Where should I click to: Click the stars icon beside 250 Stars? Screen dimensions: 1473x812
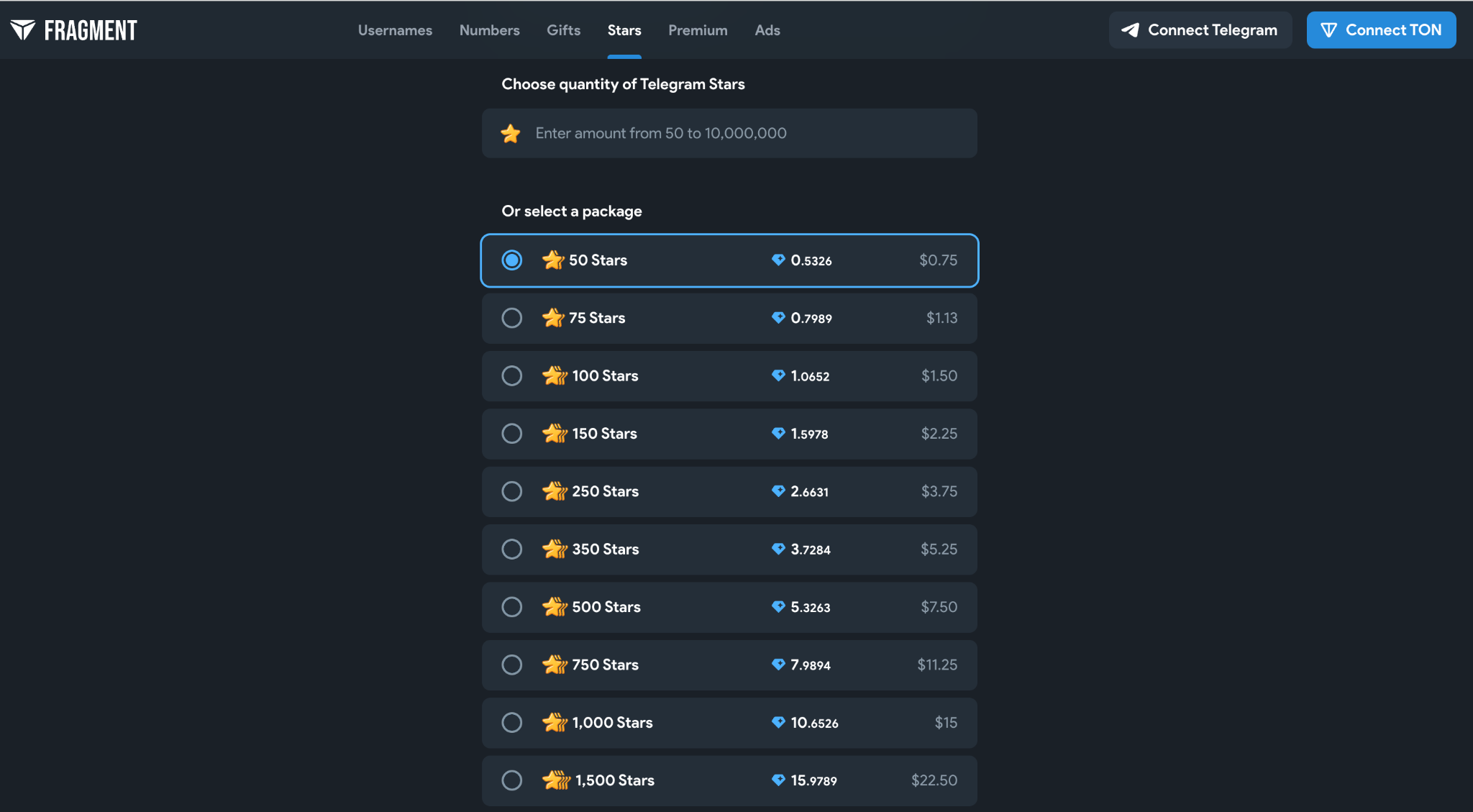point(555,491)
